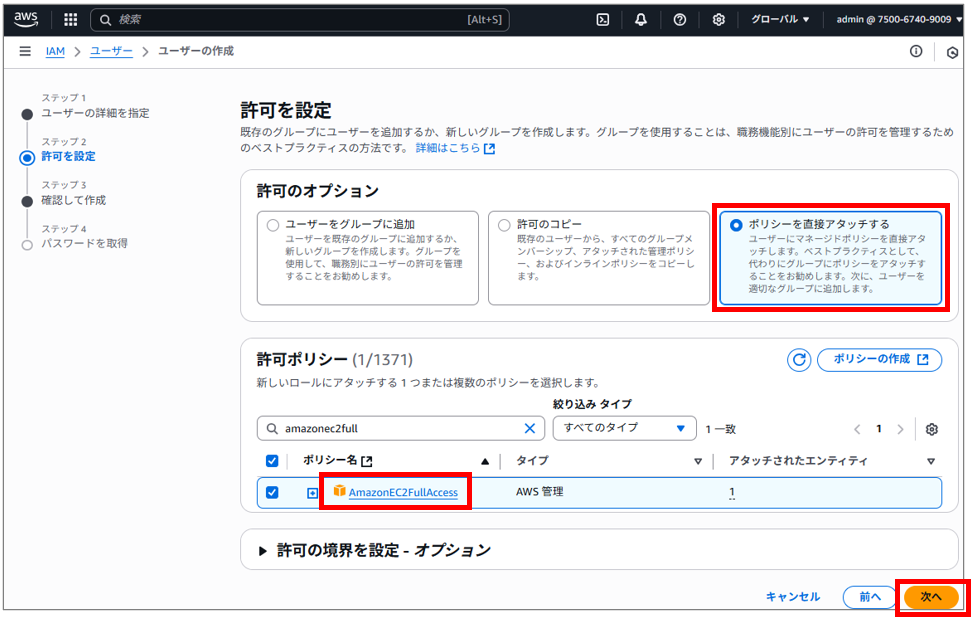Click the AWS 管理 type cell

click(x=540, y=492)
